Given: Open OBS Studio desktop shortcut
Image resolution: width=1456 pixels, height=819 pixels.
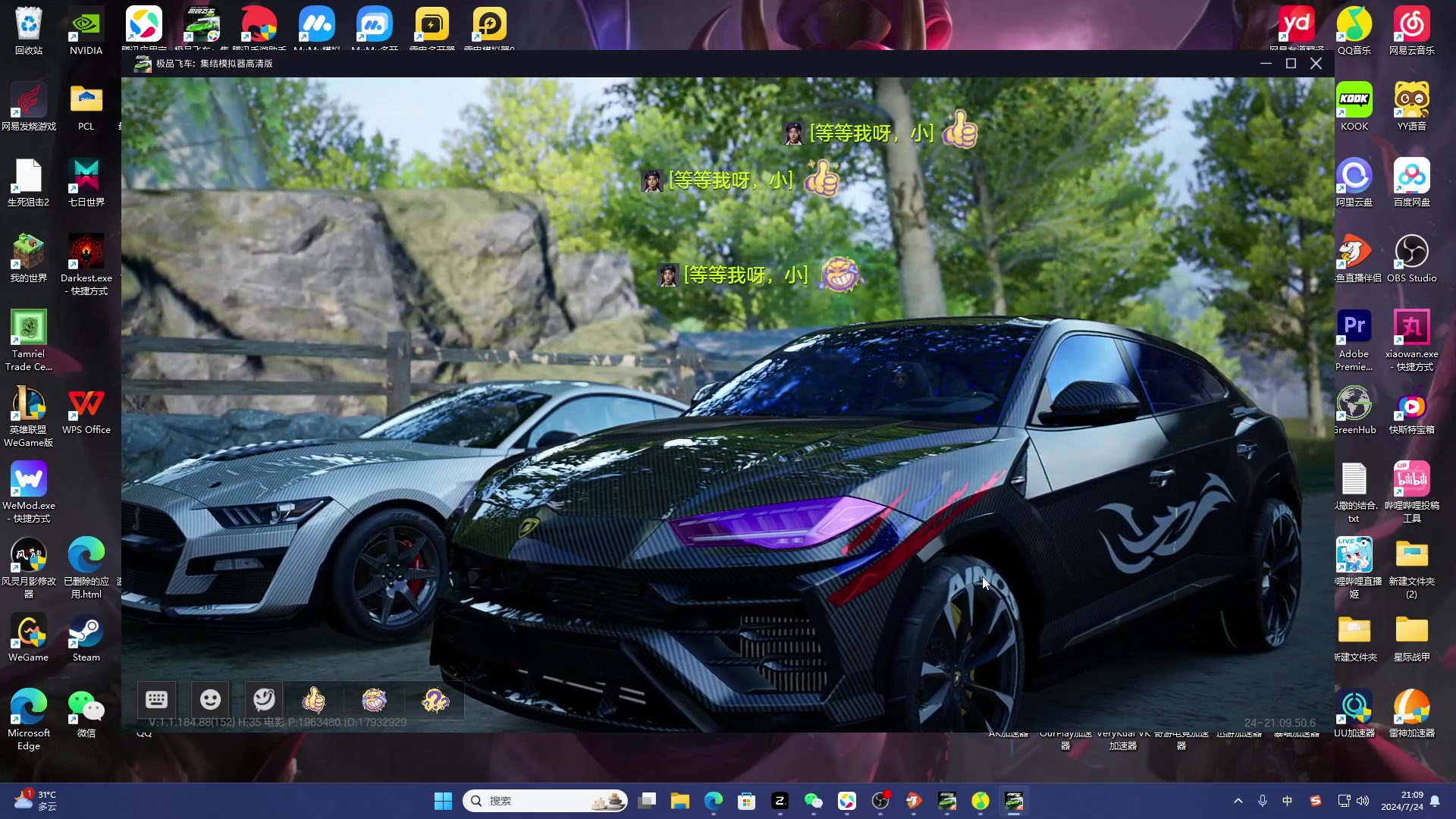Looking at the screenshot, I should click(x=1412, y=259).
